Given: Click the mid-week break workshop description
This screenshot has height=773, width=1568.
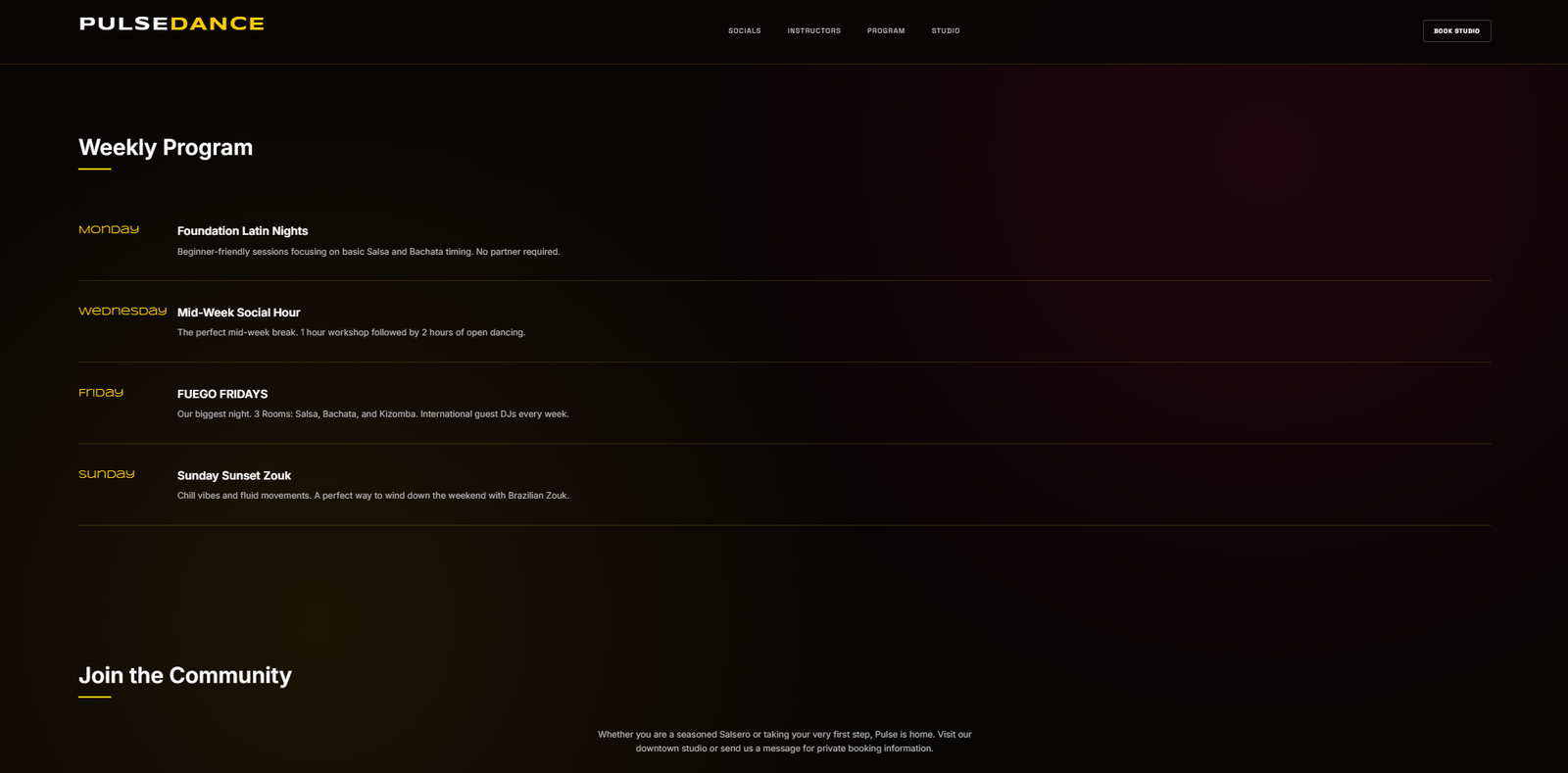Looking at the screenshot, I should pos(351,333).
